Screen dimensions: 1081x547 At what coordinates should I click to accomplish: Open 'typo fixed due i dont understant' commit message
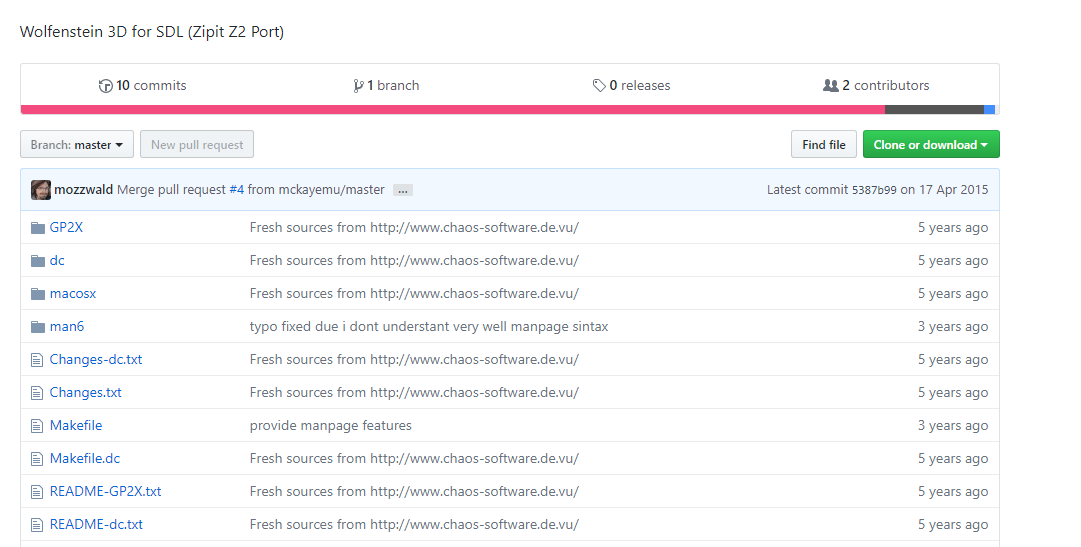point(429,327)
